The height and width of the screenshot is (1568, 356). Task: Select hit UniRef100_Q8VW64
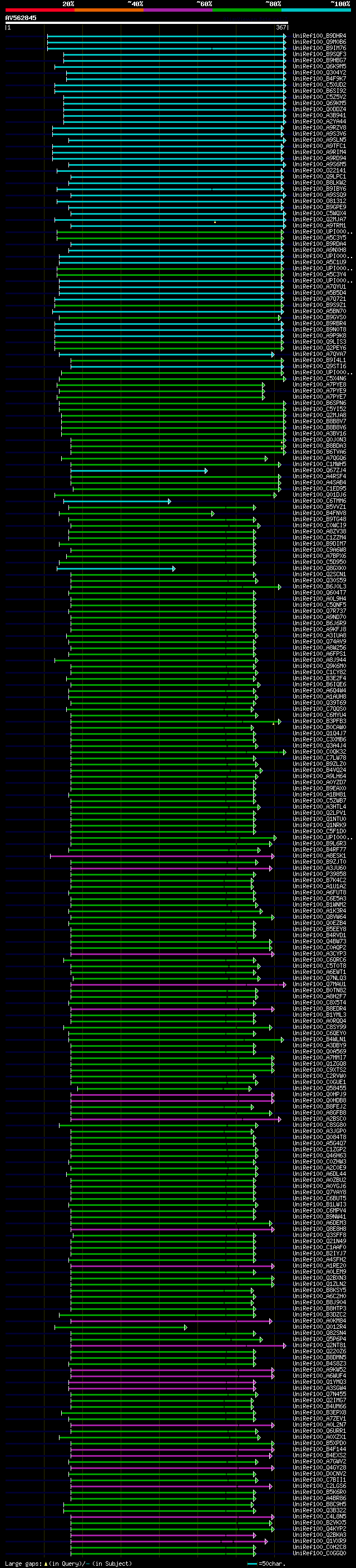(x=319, y=917)
